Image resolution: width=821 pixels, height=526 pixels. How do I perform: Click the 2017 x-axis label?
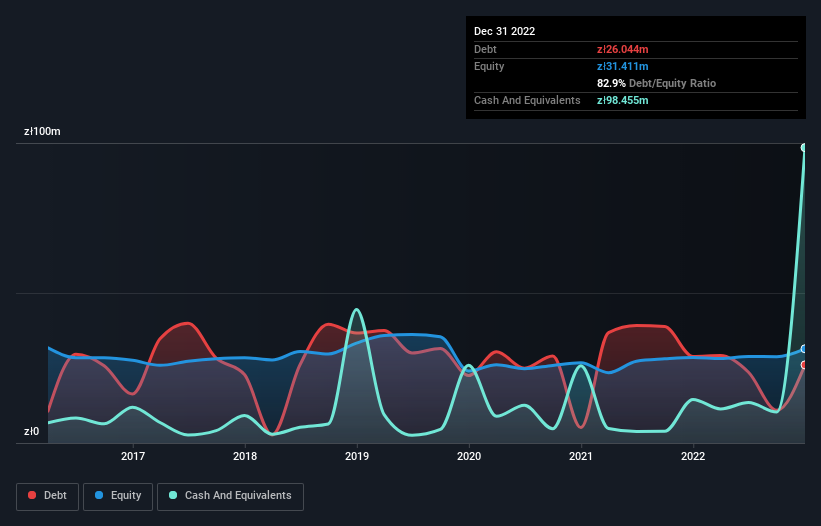[133, 456]
